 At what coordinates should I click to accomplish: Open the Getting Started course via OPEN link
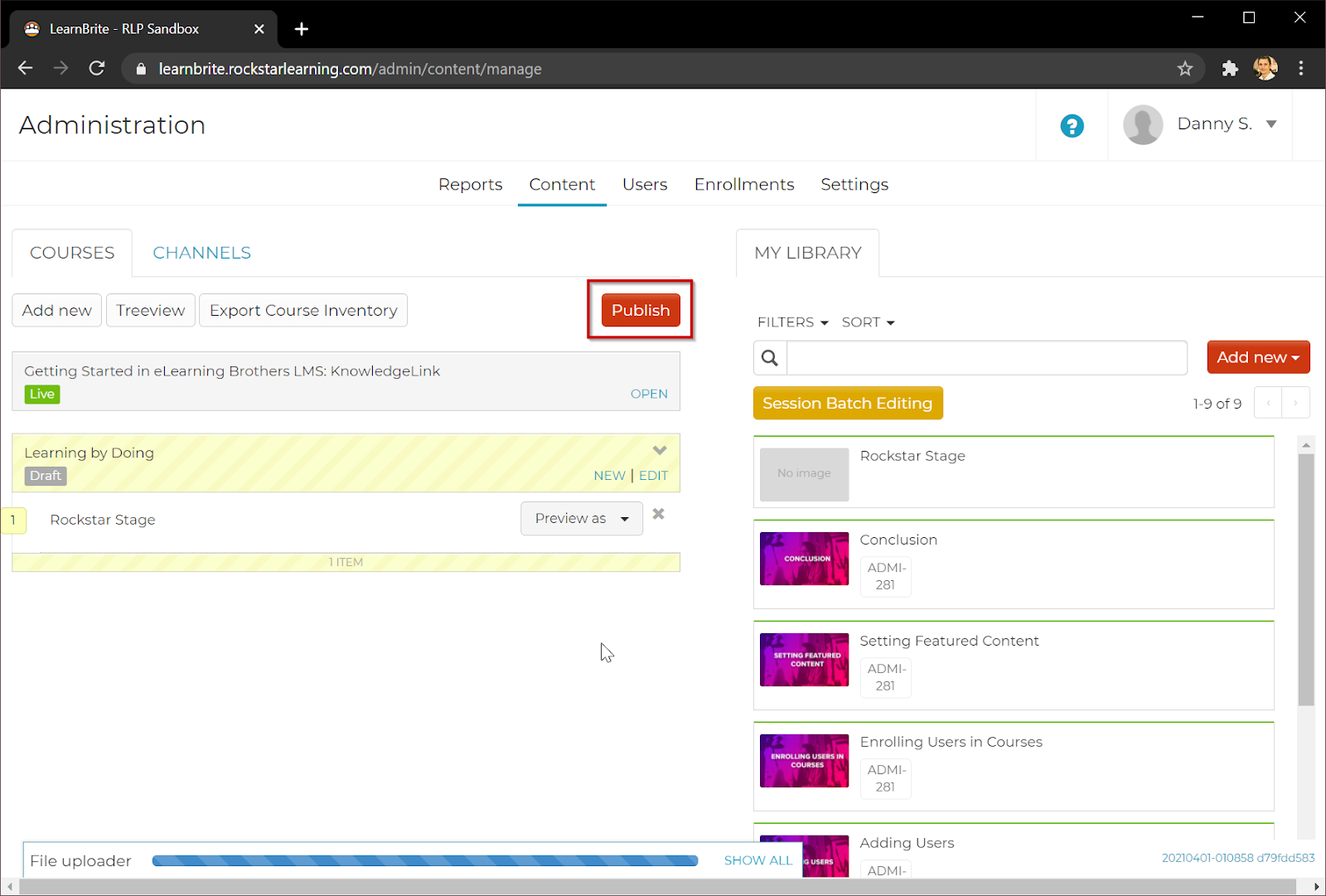pyautogui.click(x=649, y=394)
